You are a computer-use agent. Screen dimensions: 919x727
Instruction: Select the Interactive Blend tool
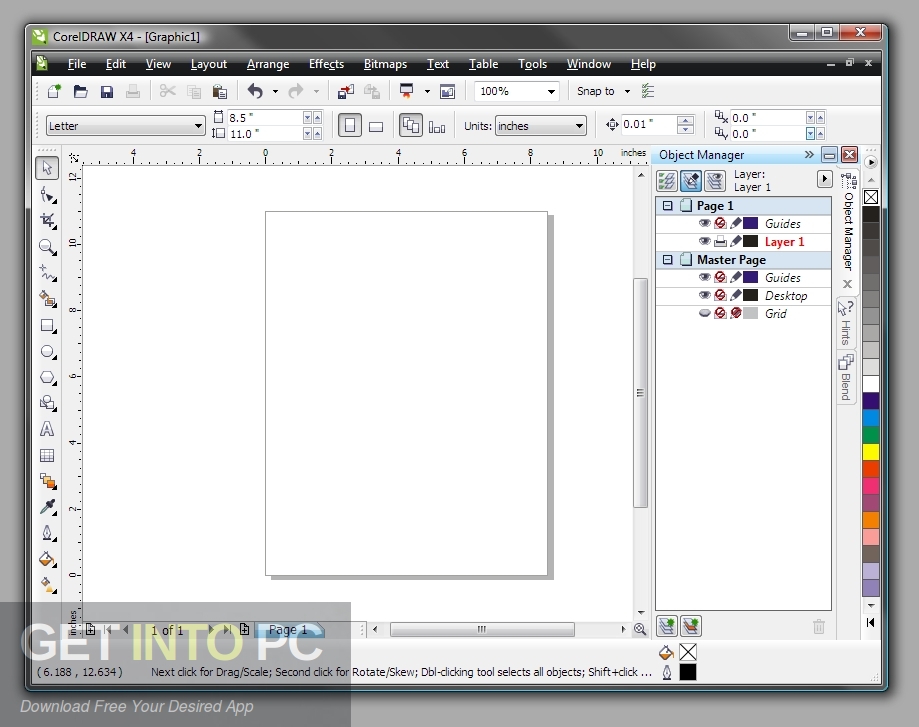pos(47,481)
